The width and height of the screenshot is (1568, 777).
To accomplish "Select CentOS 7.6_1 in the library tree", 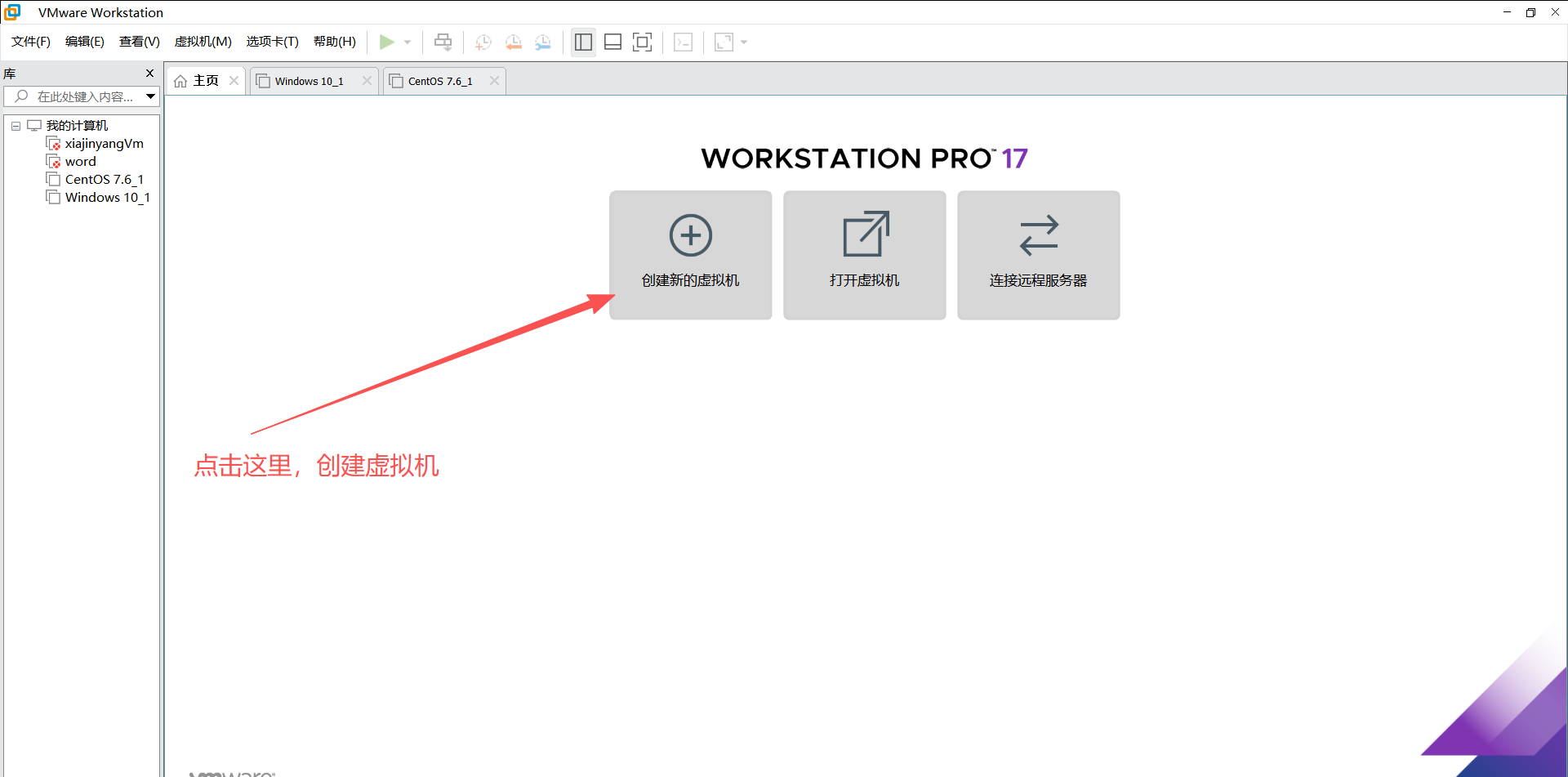I will click(x=104, y=180).
